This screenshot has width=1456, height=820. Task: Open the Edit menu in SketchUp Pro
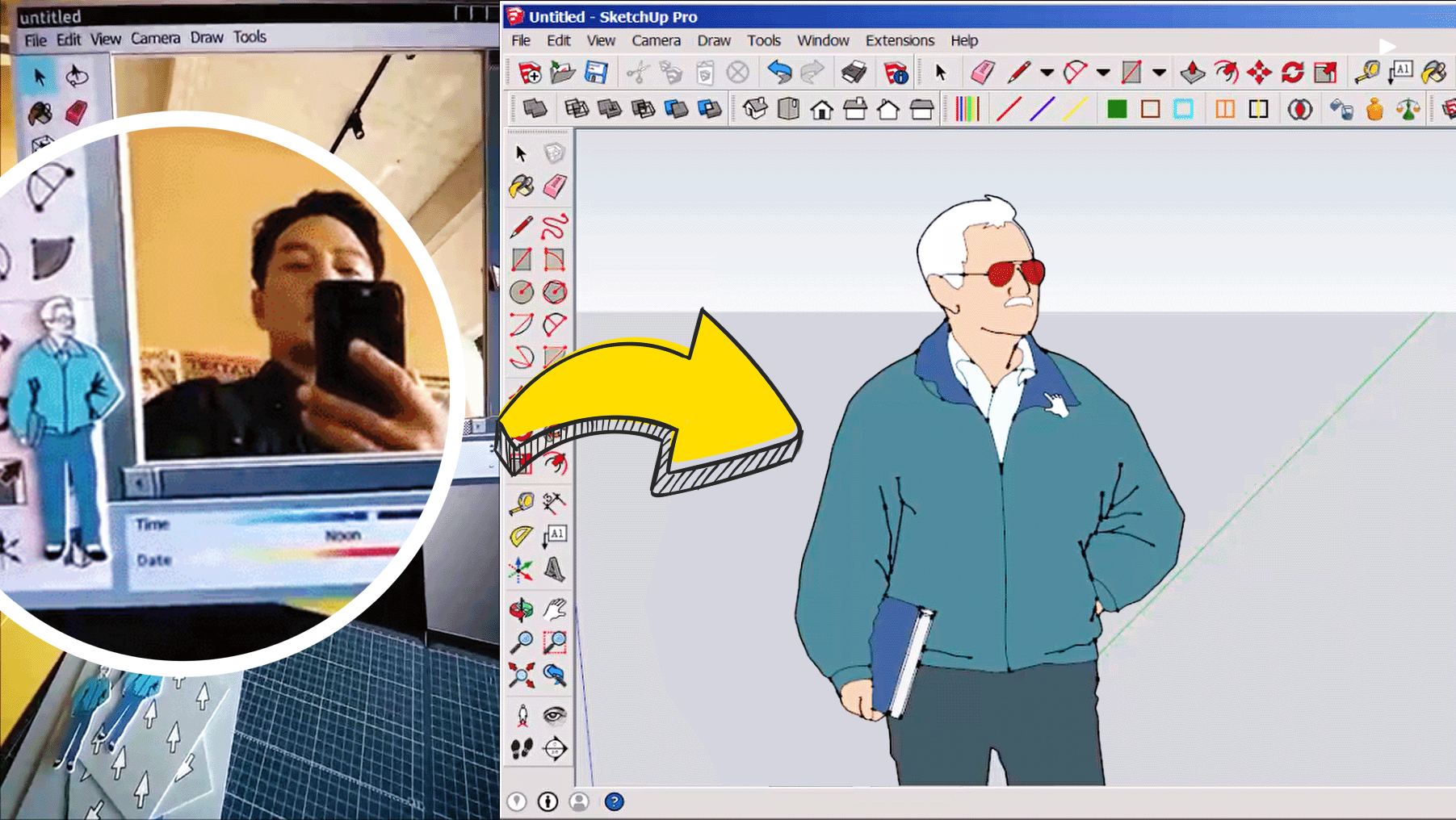pyautogui.click(x=558, y=40)
